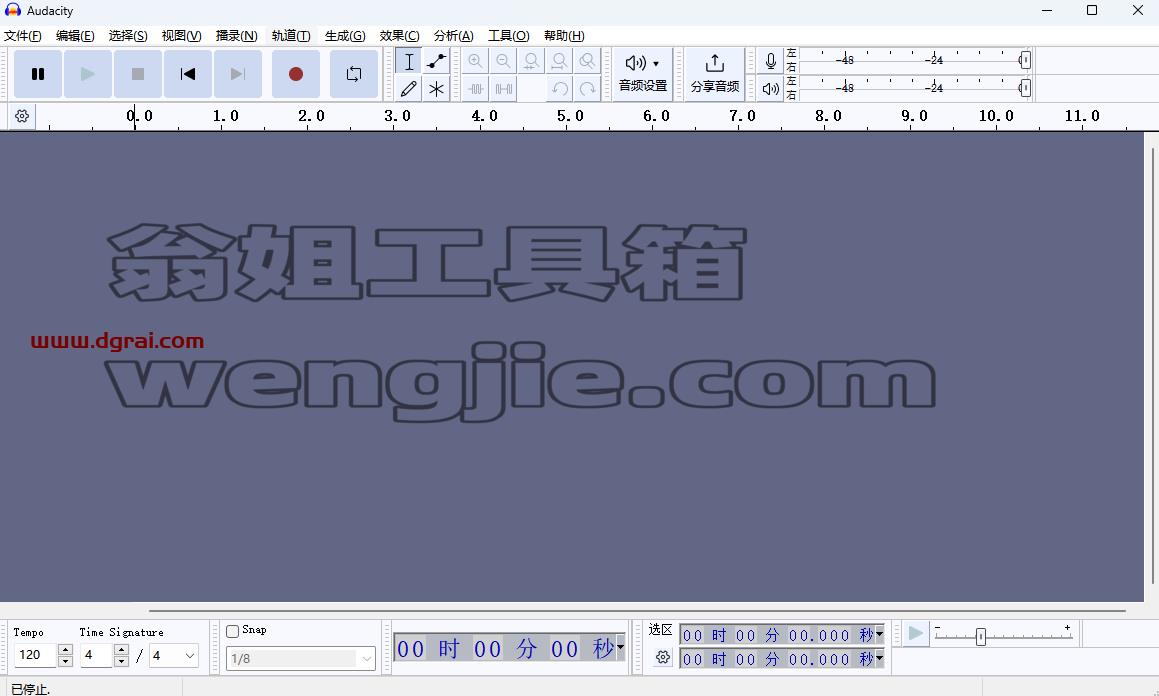Select the Draw pencil tool
This screenshot has height=696, width=1159.
409,89
